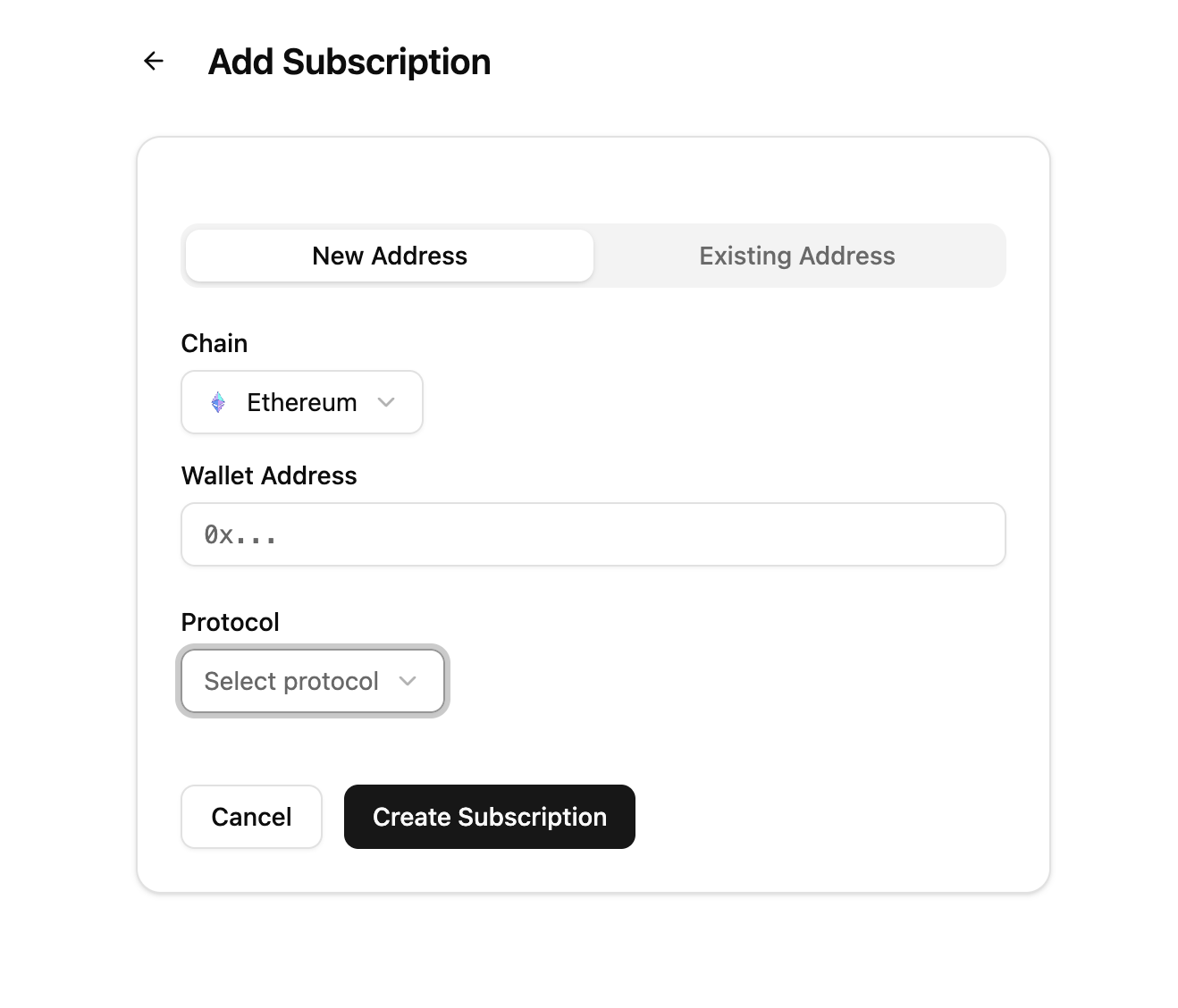Expand the protocol selection menu
The width and height of the screenshot is (1178, 1008).
[x=312, y=681]
